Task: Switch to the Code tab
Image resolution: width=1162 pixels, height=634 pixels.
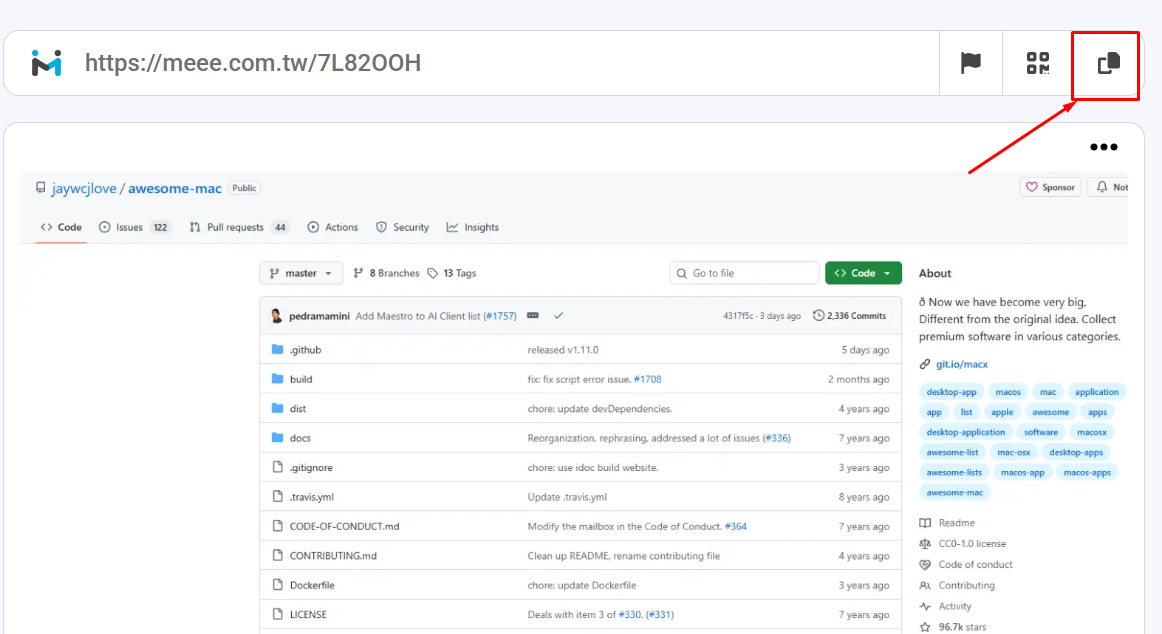Action: click(62, 227)
